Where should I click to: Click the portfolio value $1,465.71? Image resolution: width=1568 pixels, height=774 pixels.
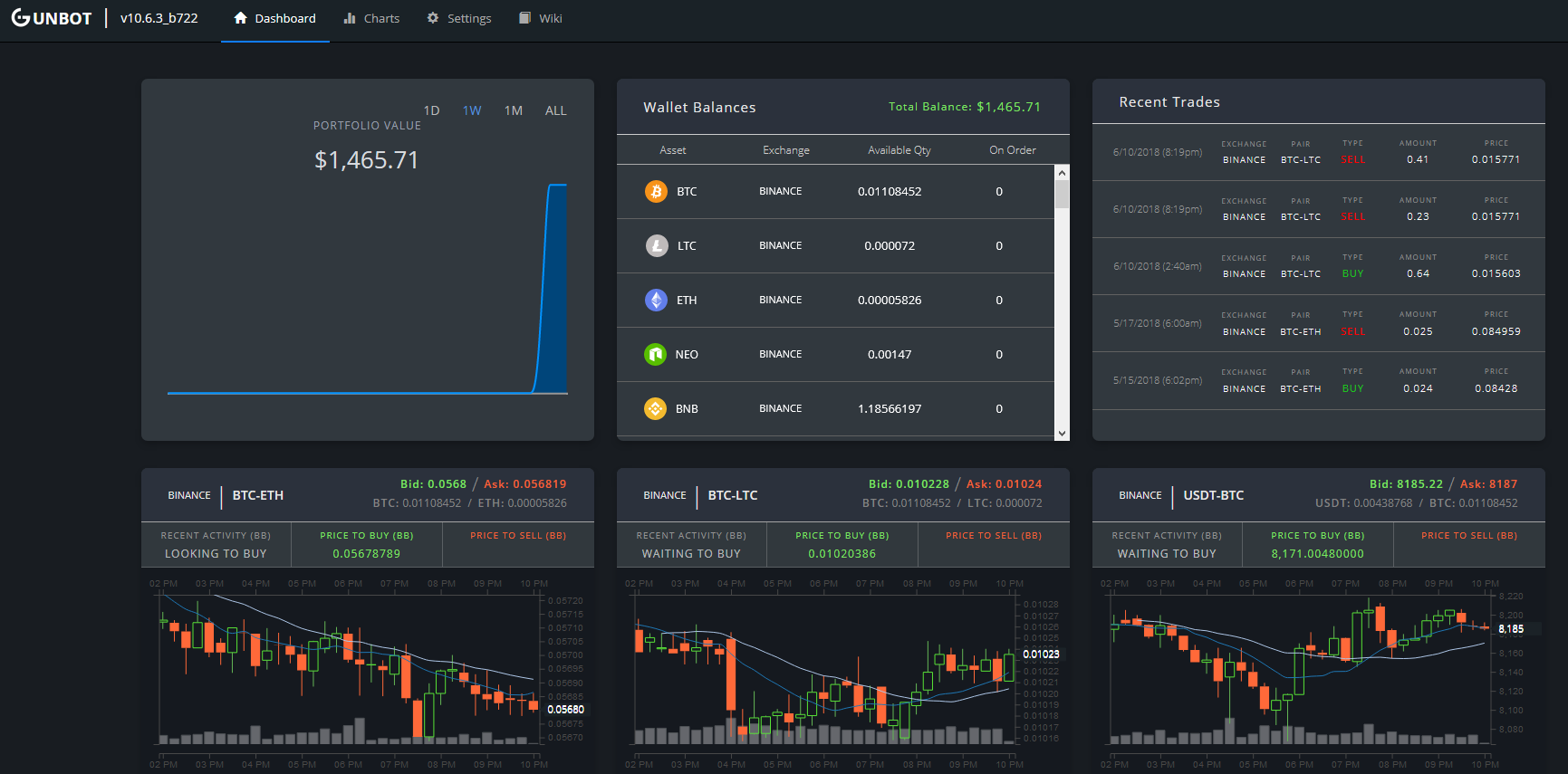367,160
